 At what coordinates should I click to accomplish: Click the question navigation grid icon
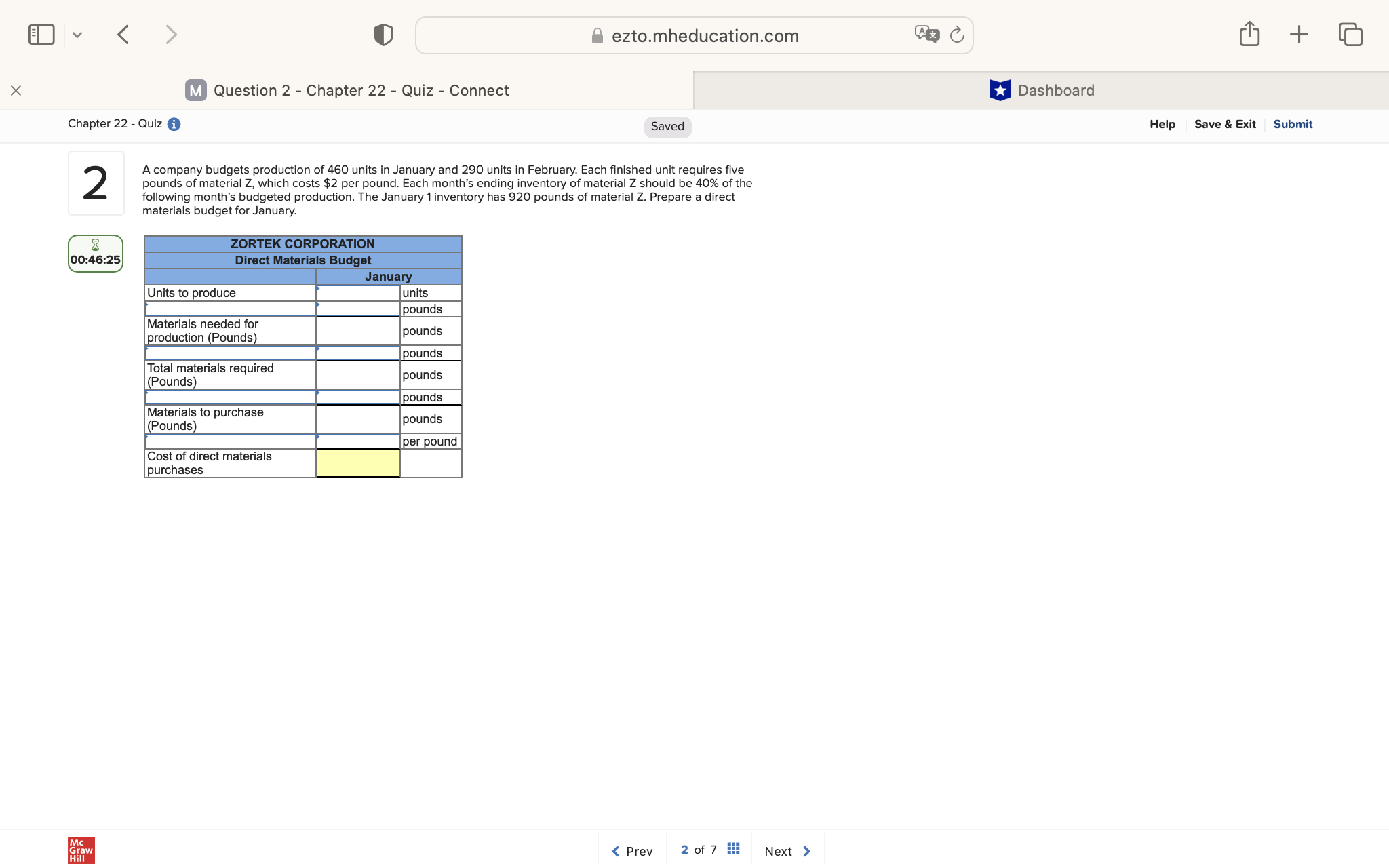pyautogui.click(x=733, y=848)
